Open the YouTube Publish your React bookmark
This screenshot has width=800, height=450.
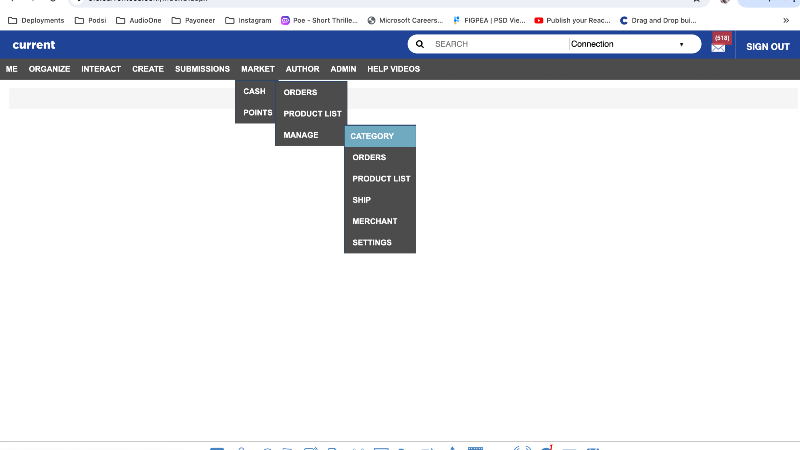coord(572,20)
